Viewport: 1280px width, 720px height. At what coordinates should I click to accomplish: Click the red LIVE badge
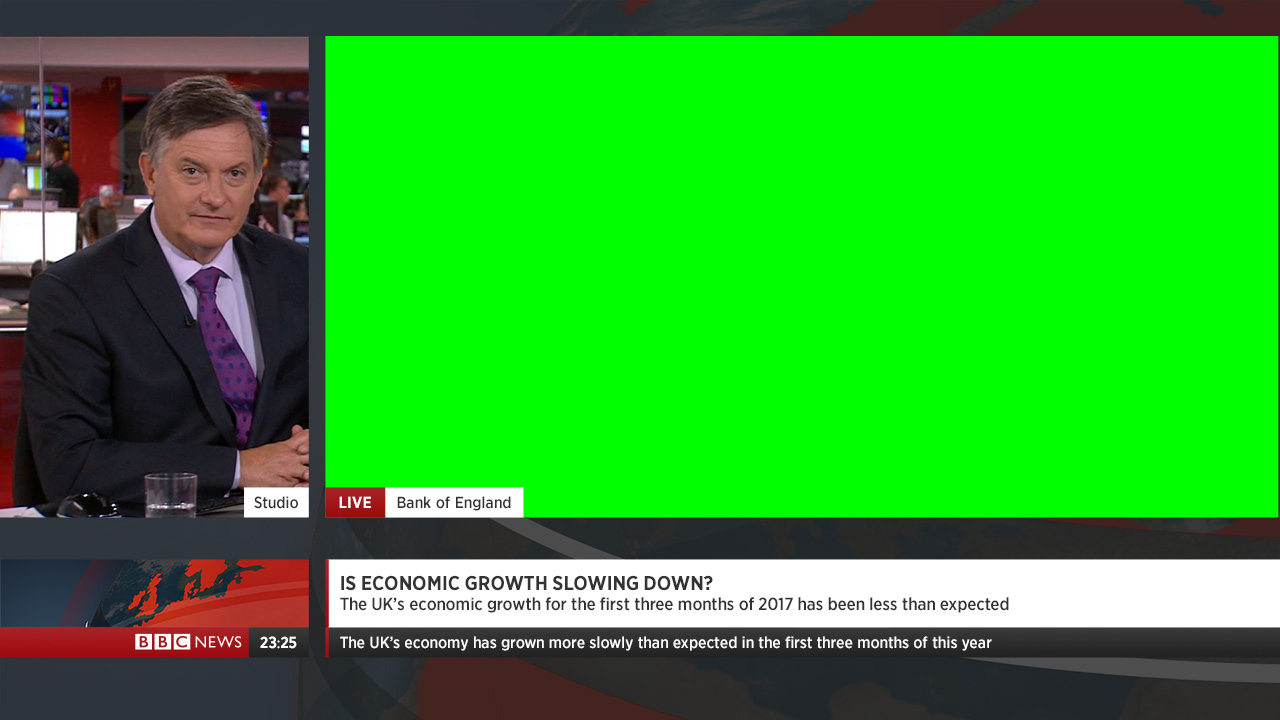[355, 502]
